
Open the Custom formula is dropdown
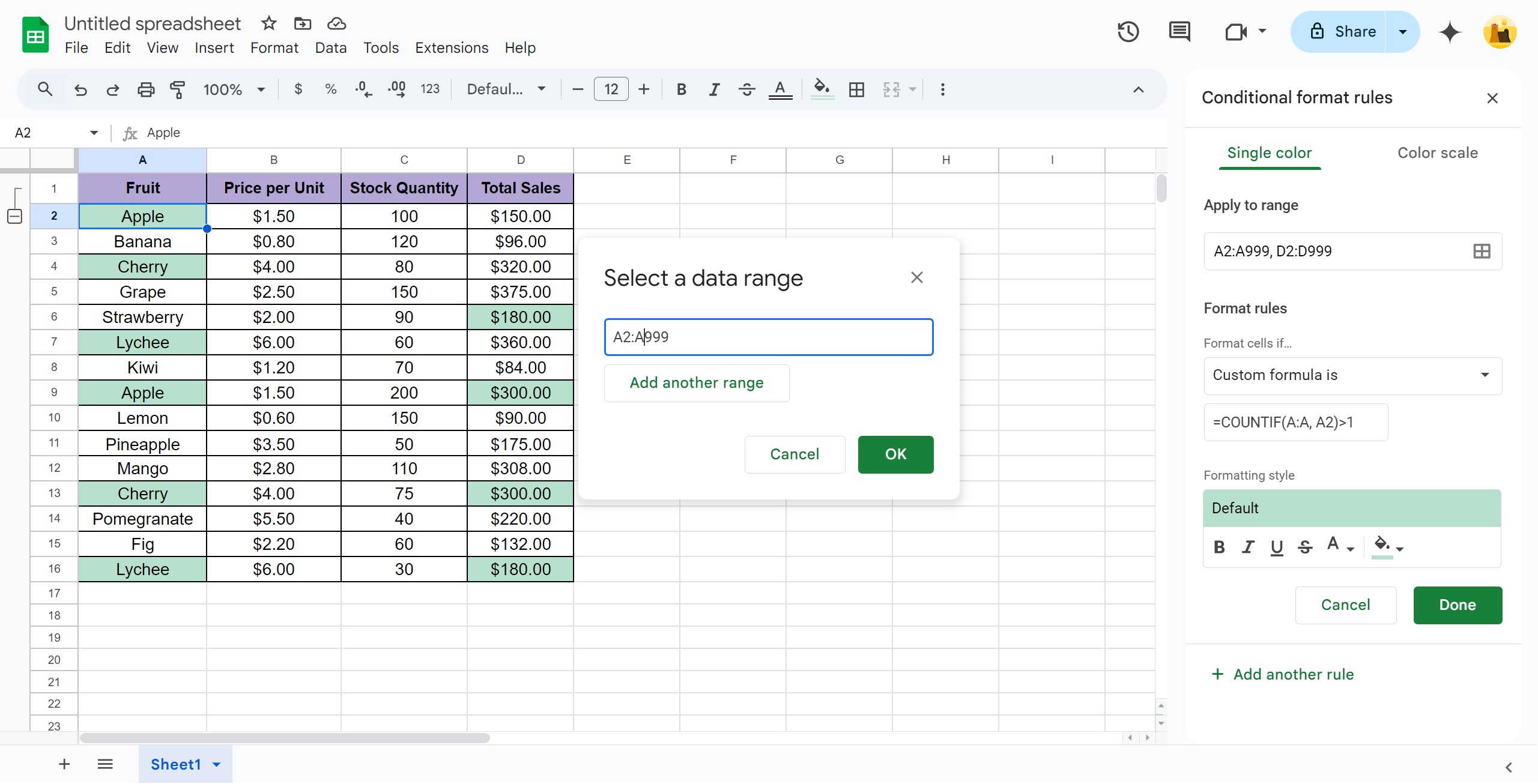pyautogui.click(x=1352, y=375)
